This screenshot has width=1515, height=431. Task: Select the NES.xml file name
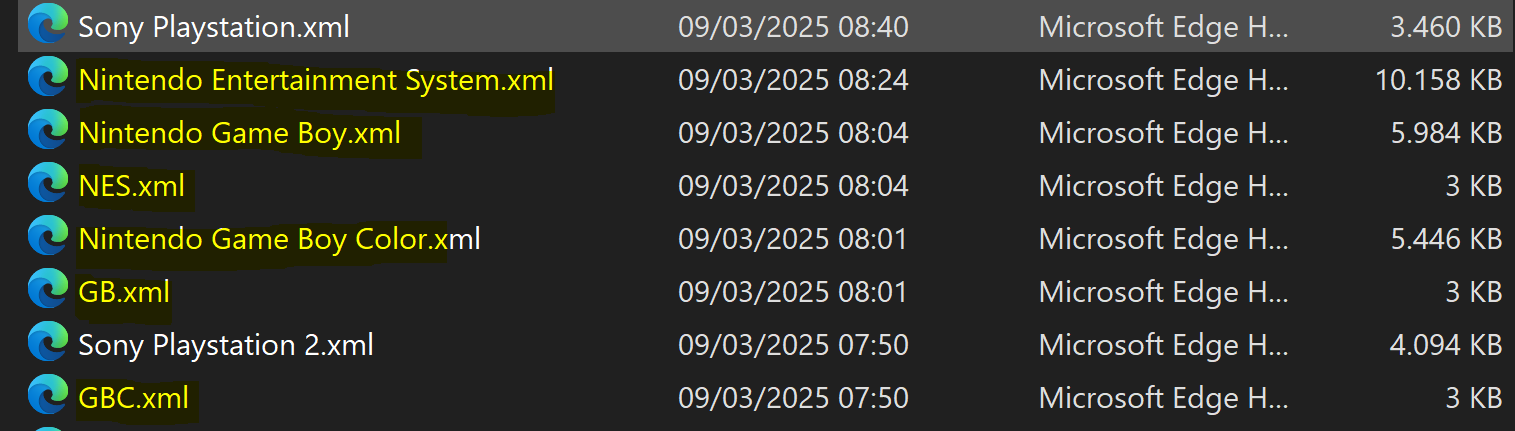(x=132, y=186)
